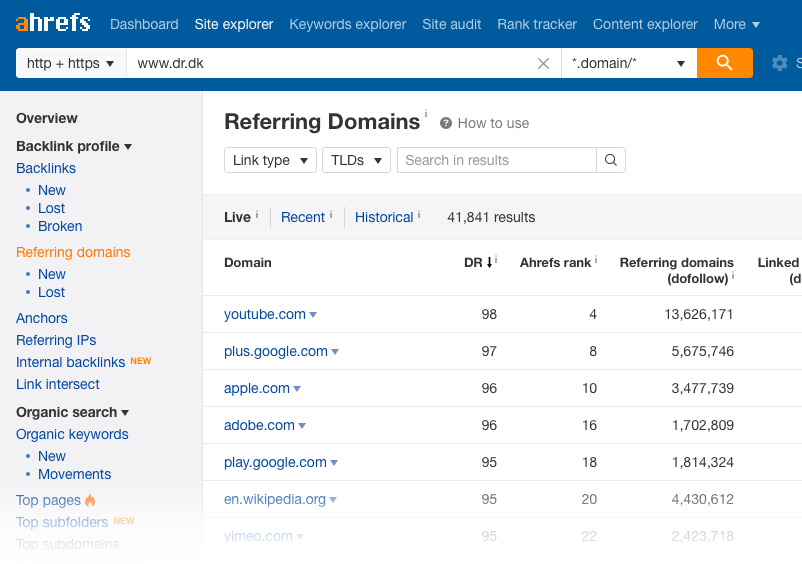Image resolution: width=802 pixels, height=564 pixels.
Task: Open the TLDs filter dropdown
Action: [x=356, y=160]
